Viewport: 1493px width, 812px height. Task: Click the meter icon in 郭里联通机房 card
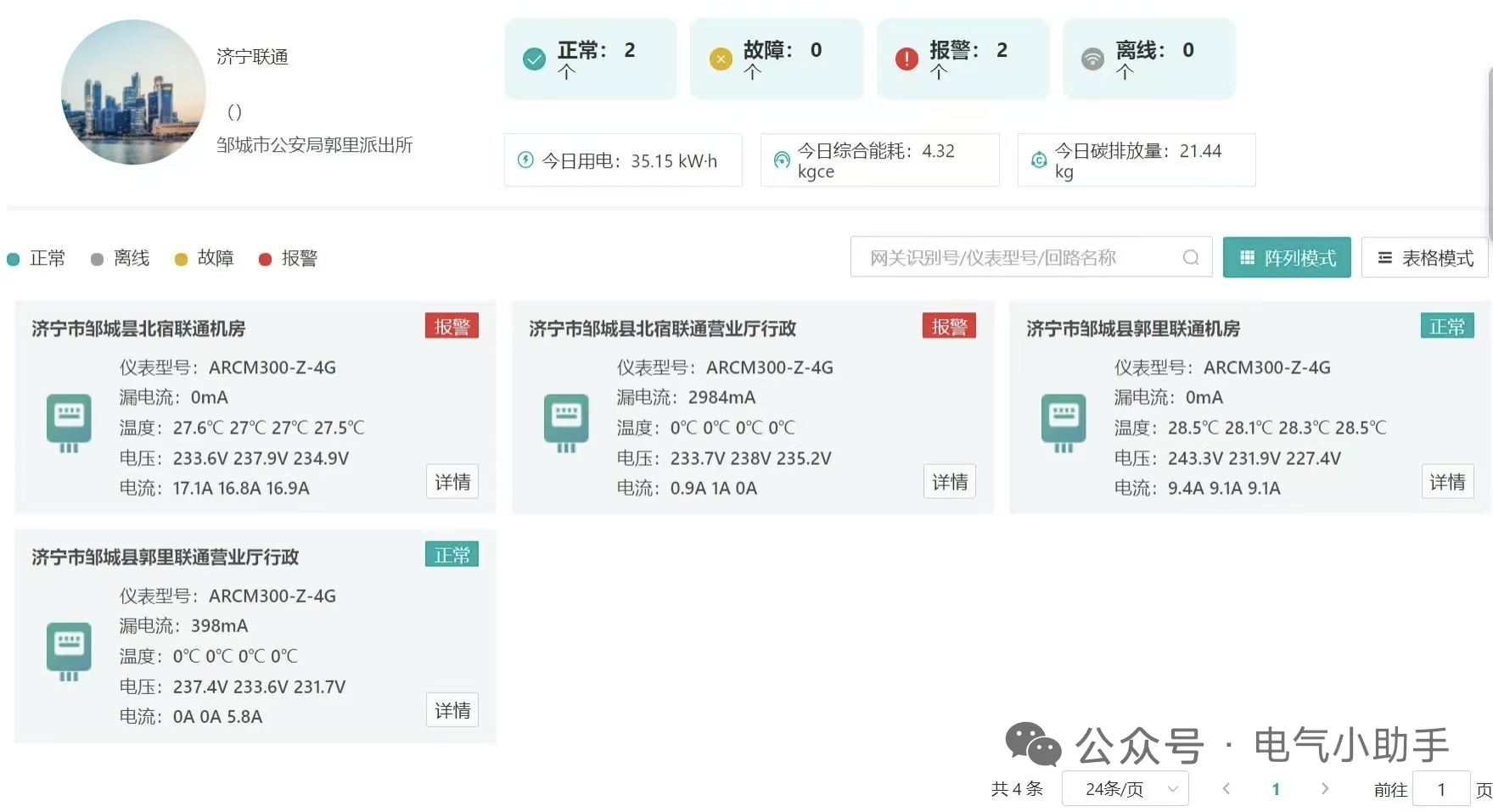click(1064, 423)
